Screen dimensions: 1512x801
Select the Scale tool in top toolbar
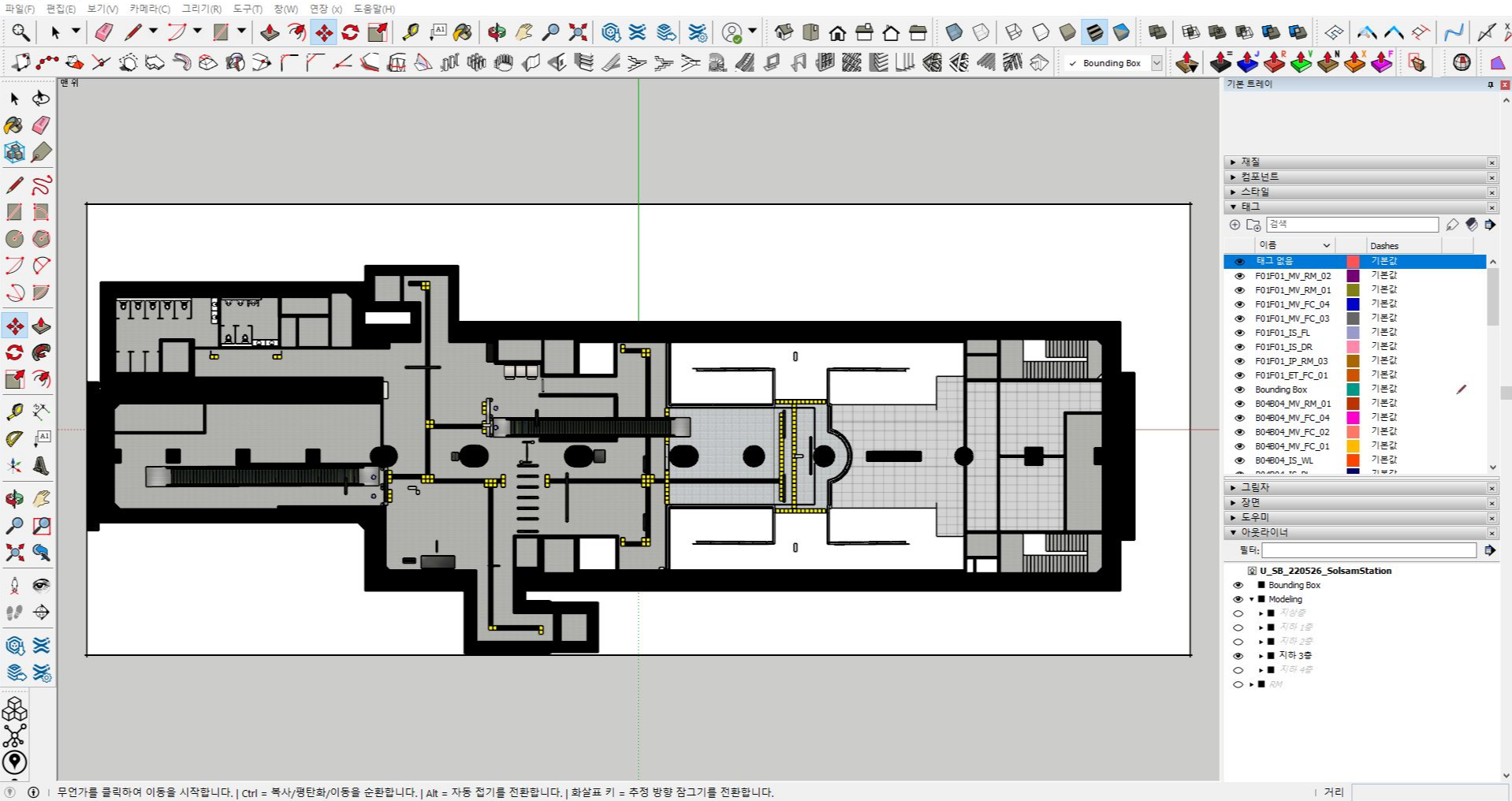point(378,32)
